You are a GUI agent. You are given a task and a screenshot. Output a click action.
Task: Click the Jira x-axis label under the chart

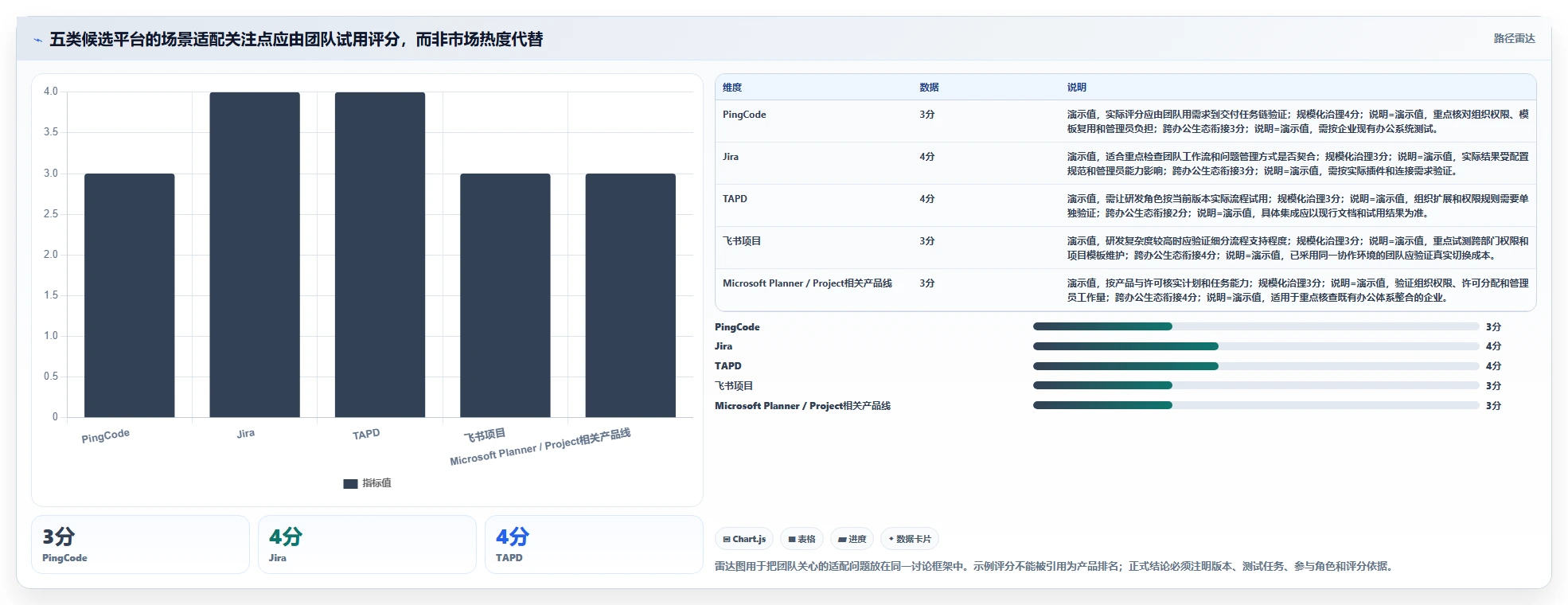(246, 434)
